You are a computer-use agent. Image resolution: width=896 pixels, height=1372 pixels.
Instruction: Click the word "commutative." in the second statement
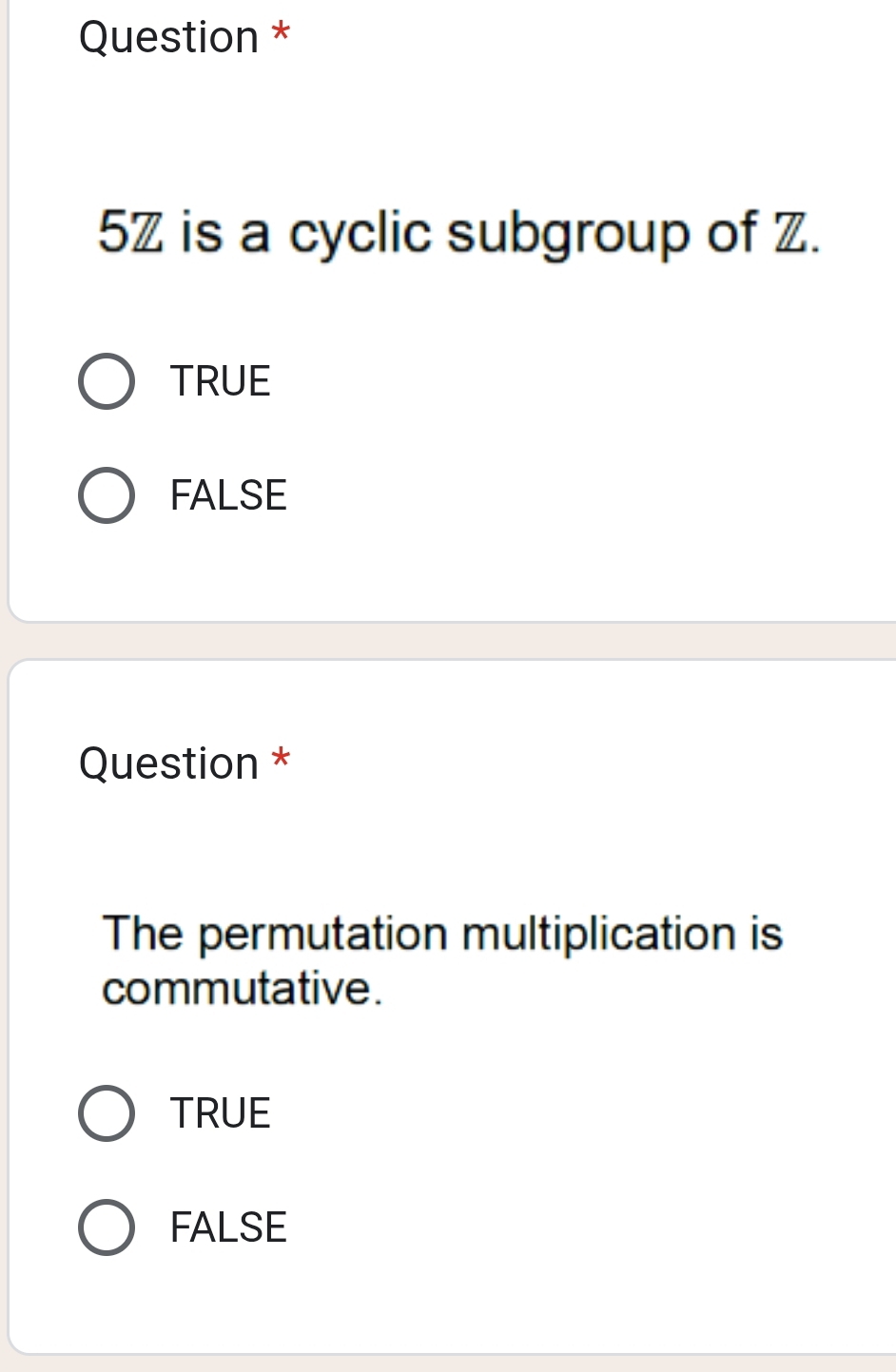click(x=243, y=989)
